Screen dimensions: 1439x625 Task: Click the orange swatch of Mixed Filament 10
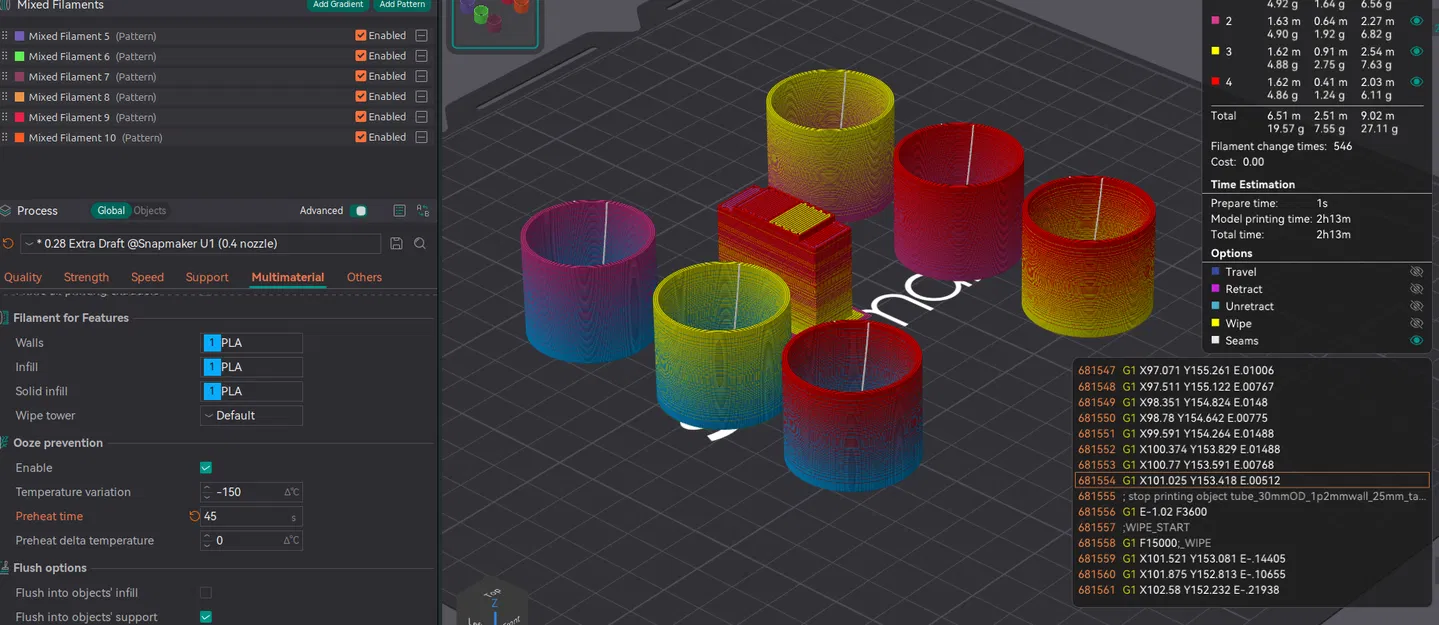coord(19,137)
